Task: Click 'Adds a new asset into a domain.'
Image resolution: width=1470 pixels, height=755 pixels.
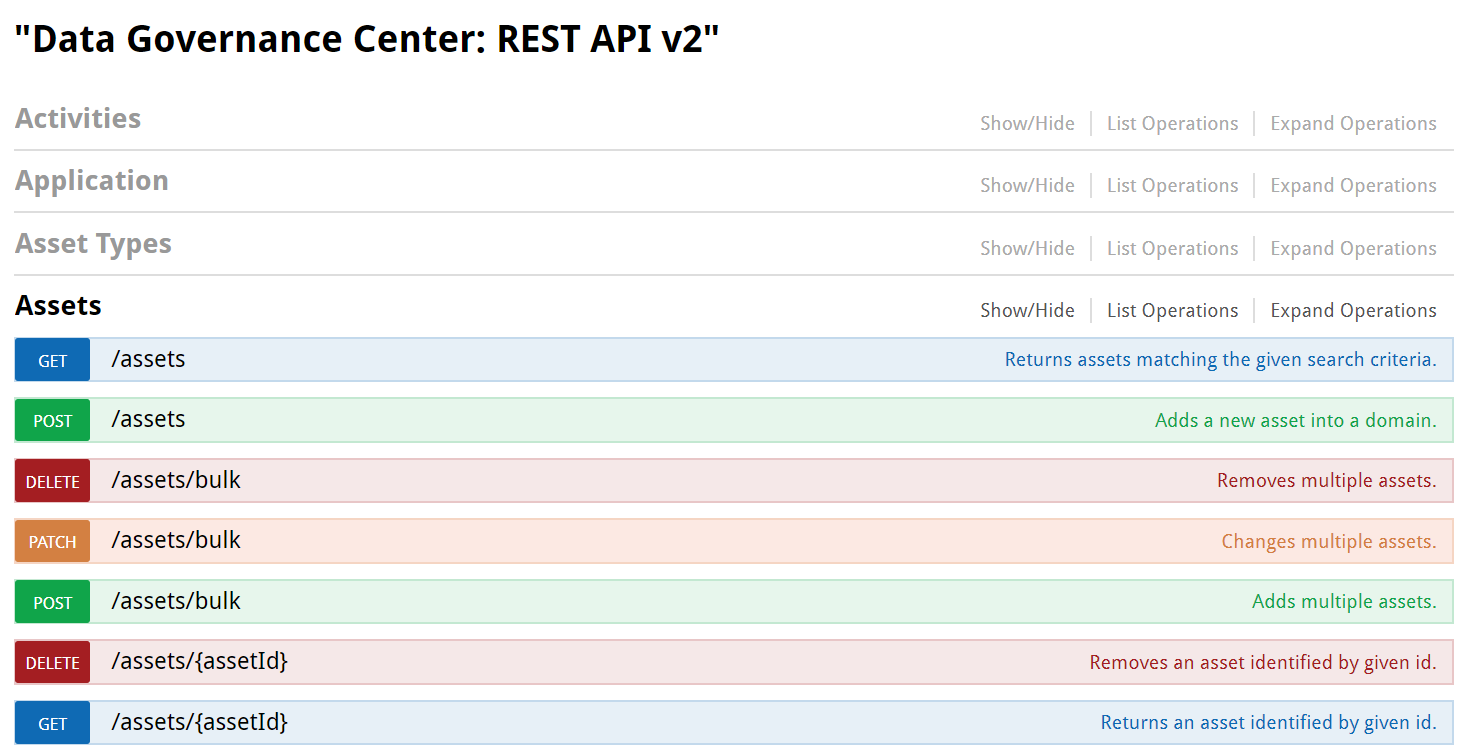Action: click(1296, 421)
